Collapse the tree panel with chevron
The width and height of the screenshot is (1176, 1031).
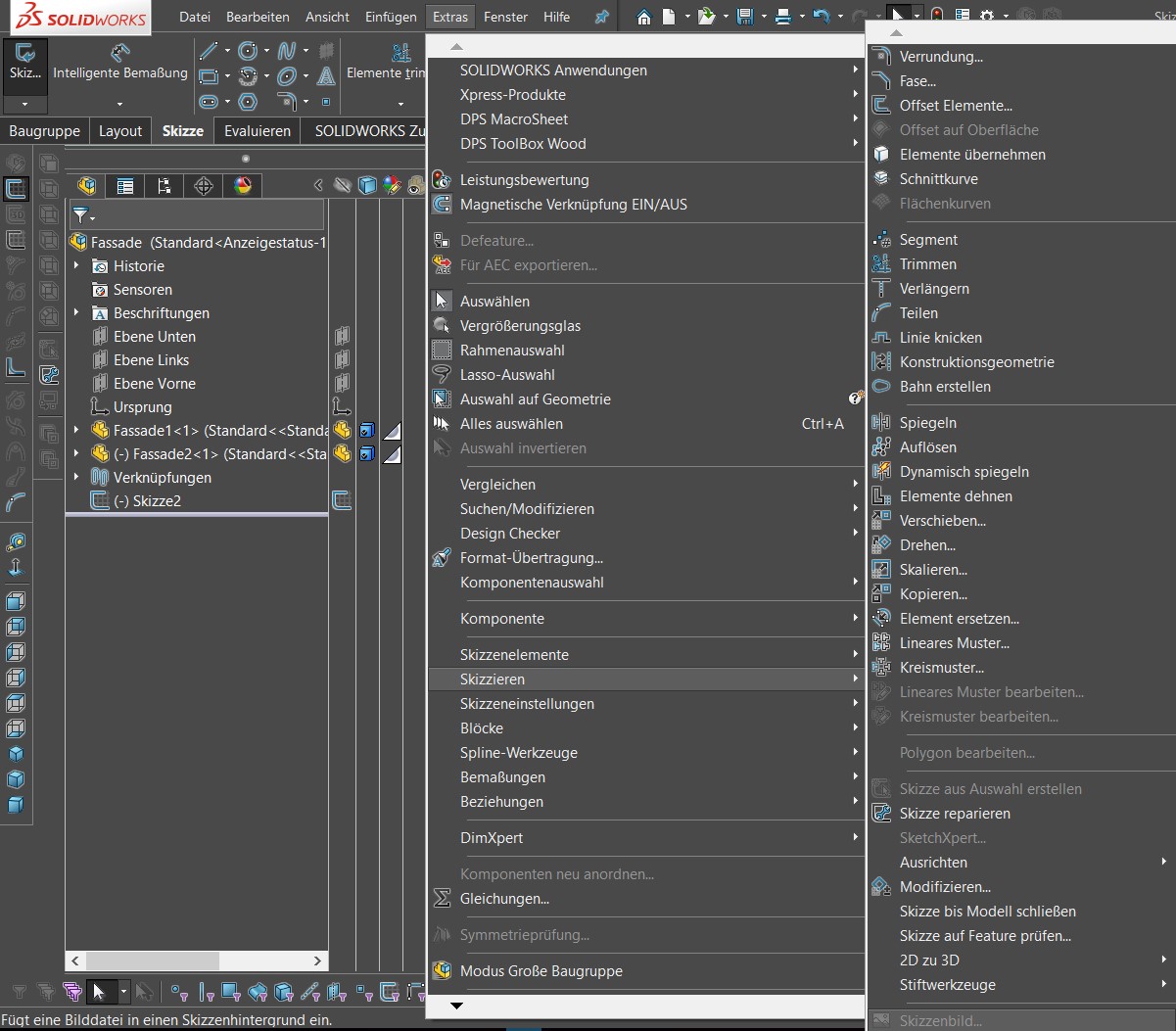pos(317,185)
